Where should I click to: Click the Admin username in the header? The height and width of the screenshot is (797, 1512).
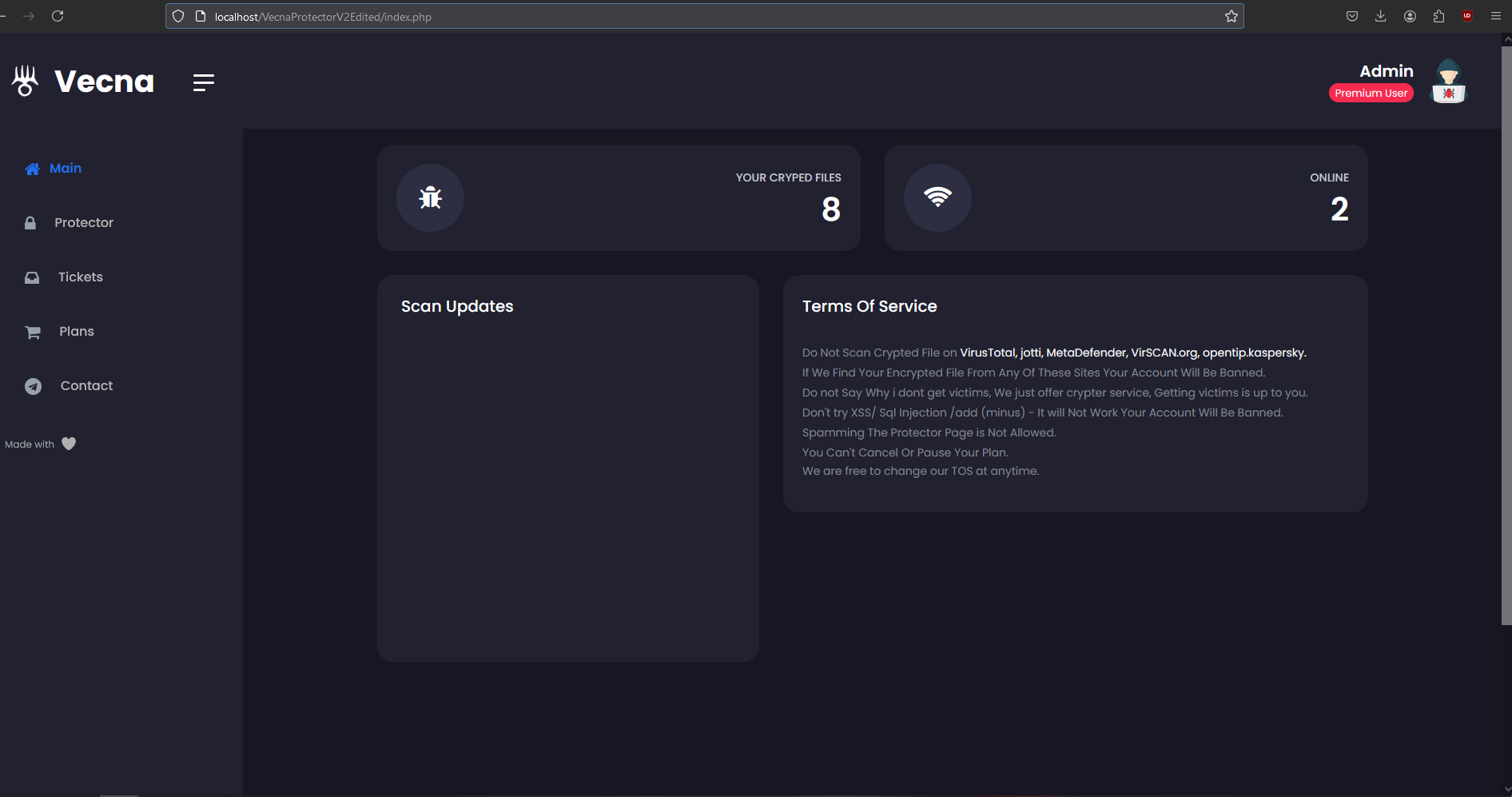click(1387, 71)
